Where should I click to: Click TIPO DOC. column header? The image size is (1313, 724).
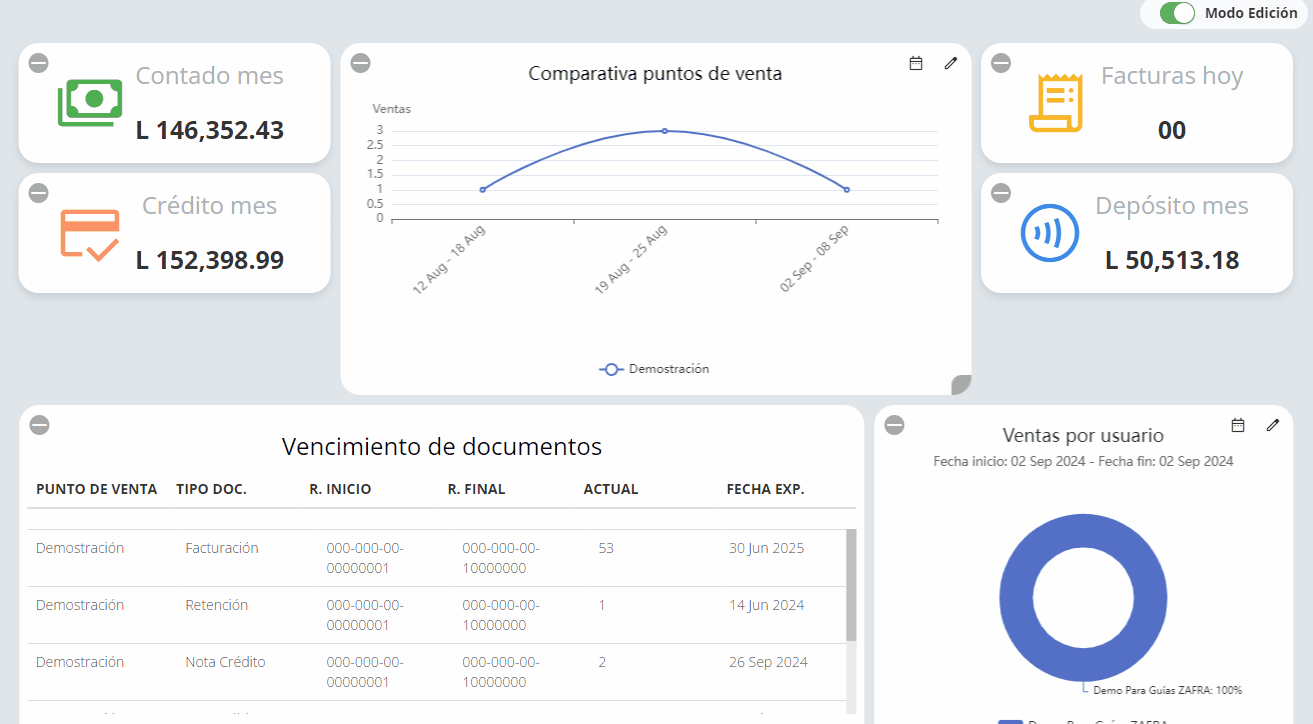point(211,490)
